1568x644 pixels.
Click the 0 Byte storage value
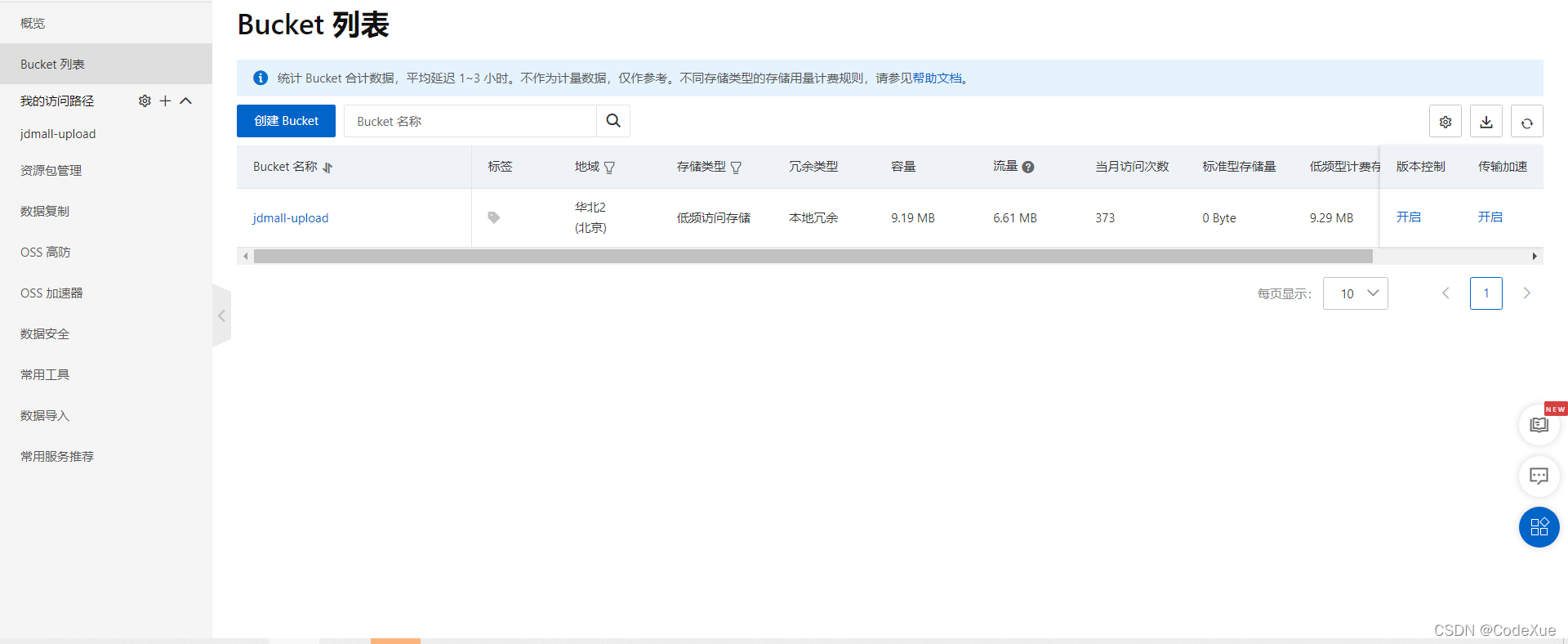[x=1219, y=218]
